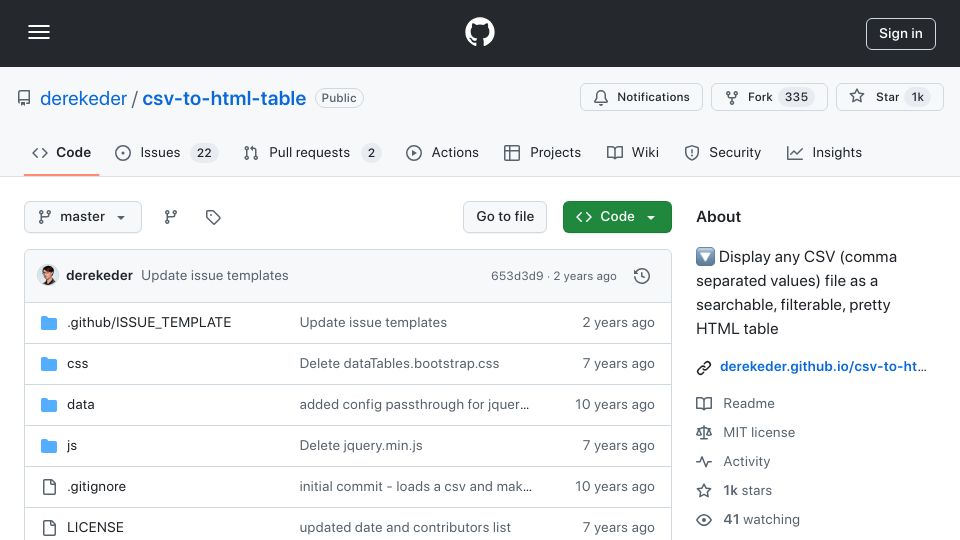Open commit 'Delete jquery.min.js'

click(x=361, y=446)
